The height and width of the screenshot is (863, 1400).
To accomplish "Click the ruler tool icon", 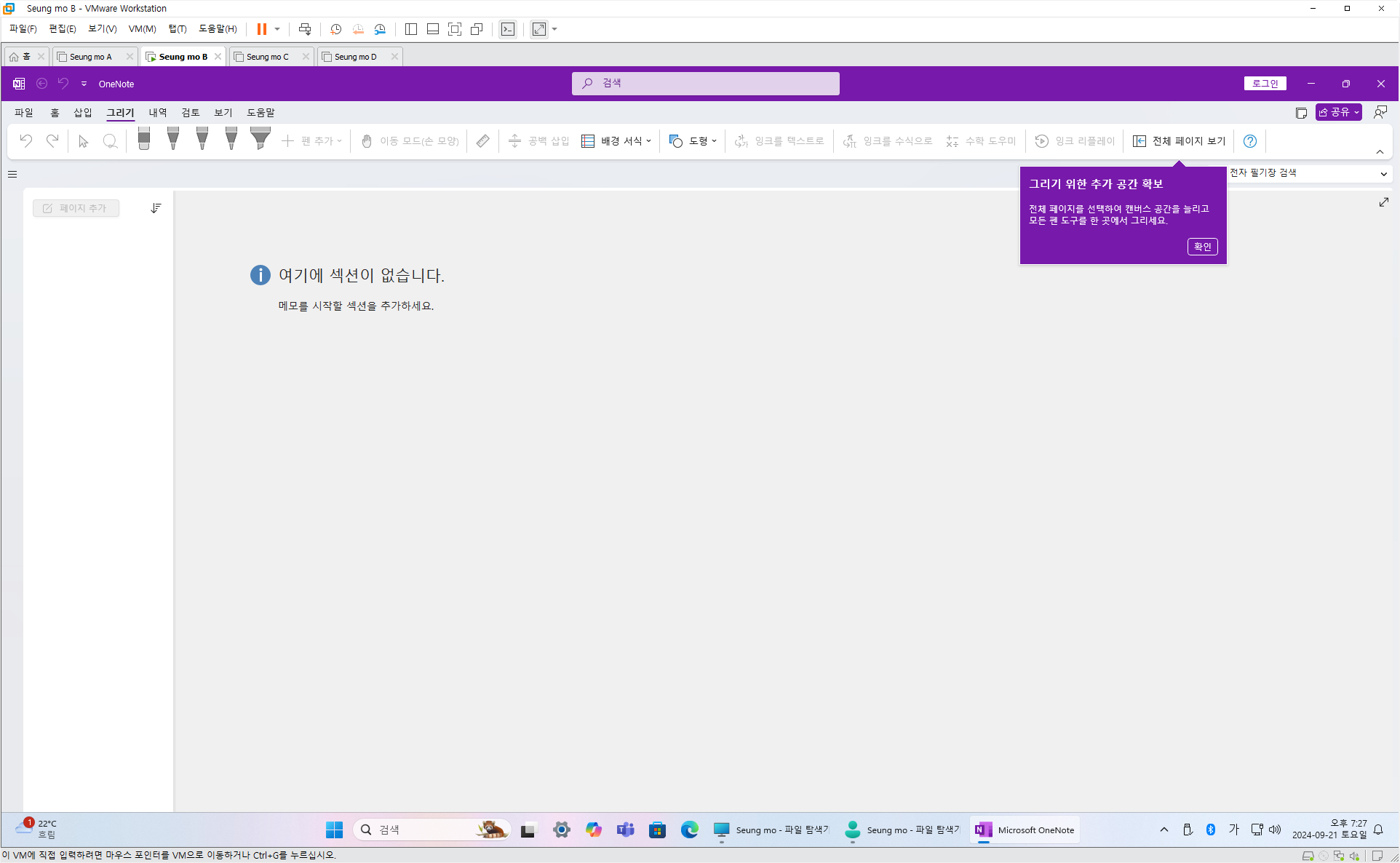I will click(x=482, y=141).
